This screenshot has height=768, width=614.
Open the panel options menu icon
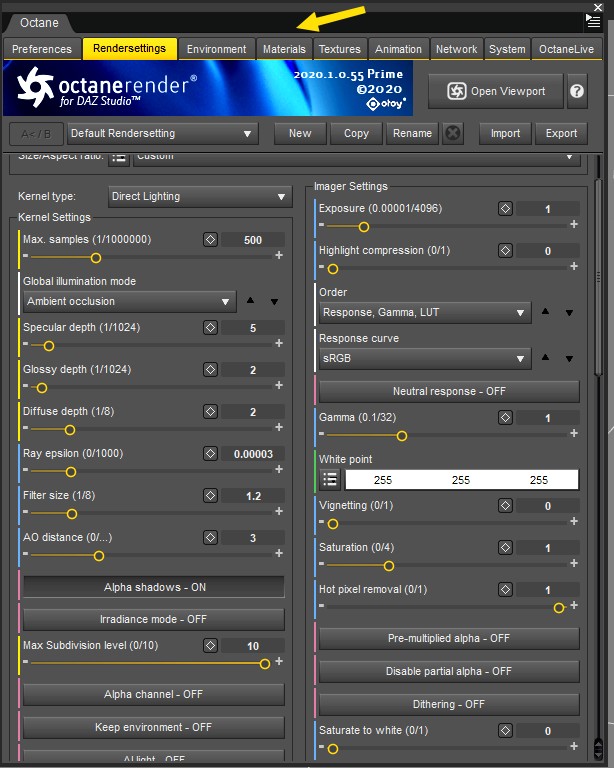(x=593, y=21)
